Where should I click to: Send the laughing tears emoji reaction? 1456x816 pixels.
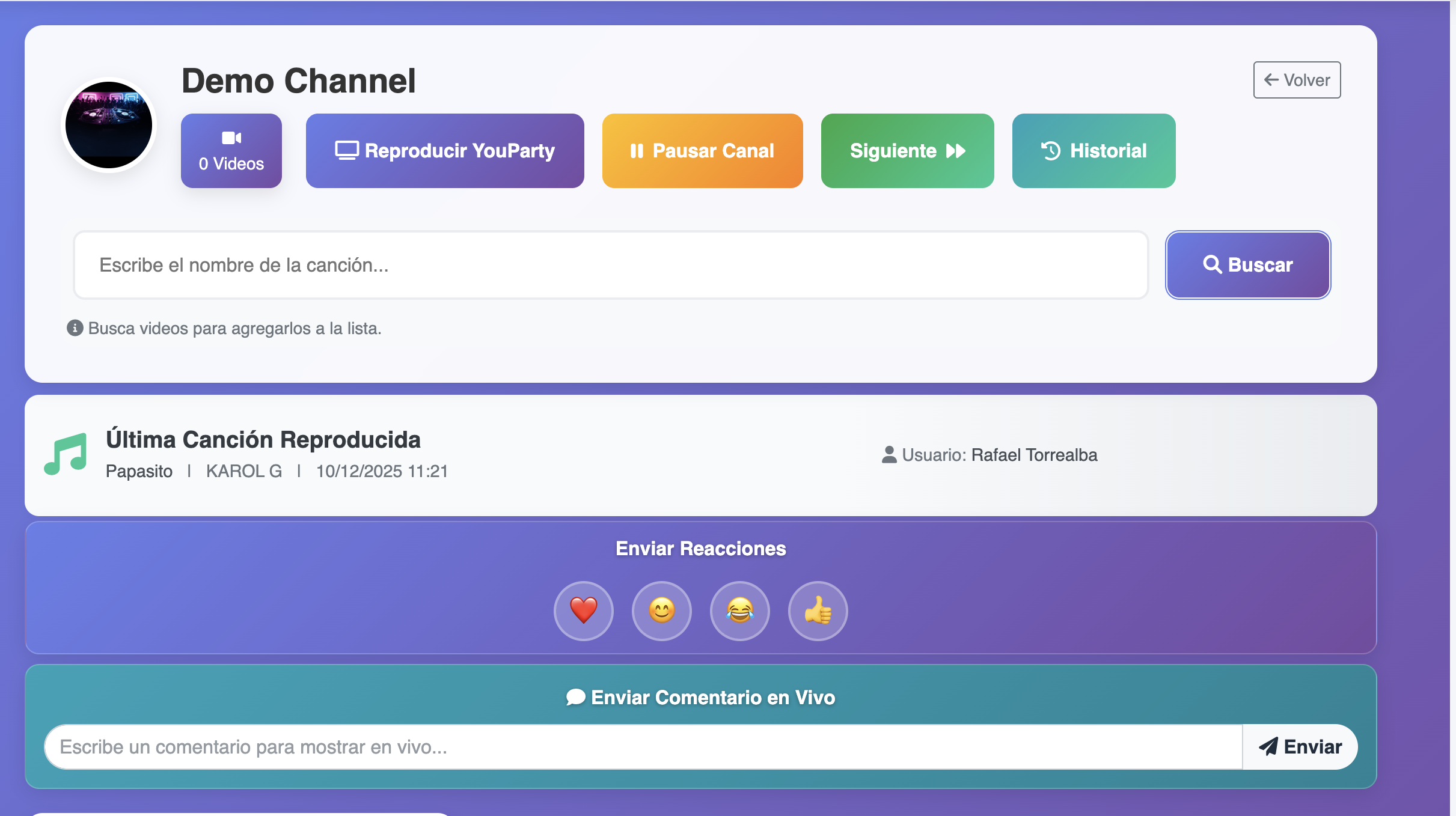(x=739, y=610)
